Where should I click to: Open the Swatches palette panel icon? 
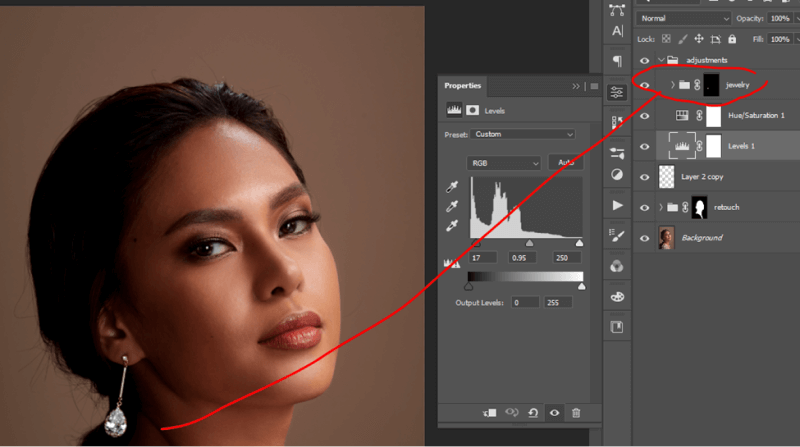click(617, 297)
